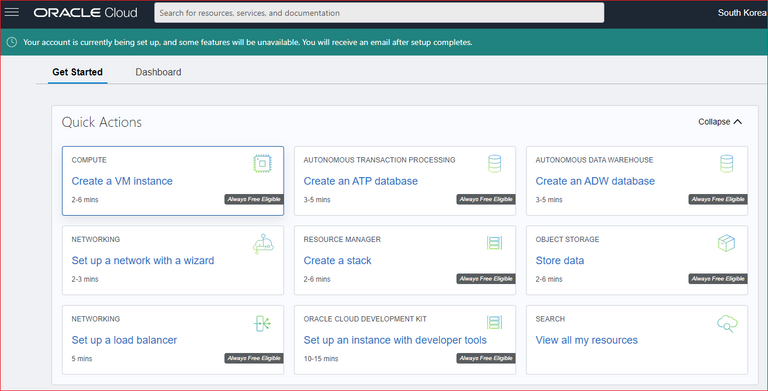Screen dimensions: 768x391
Task: Select the Get Started tab
Action: click(77, 72)
